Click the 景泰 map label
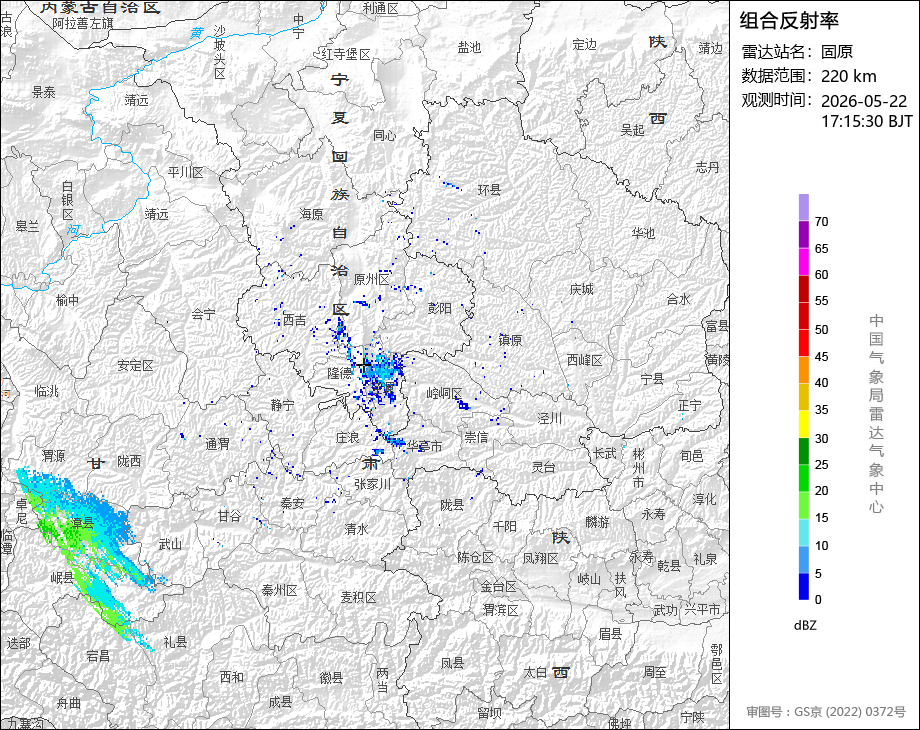Image resolution: width=920 pixels, height=730 pixels. [x=44, y=92]
